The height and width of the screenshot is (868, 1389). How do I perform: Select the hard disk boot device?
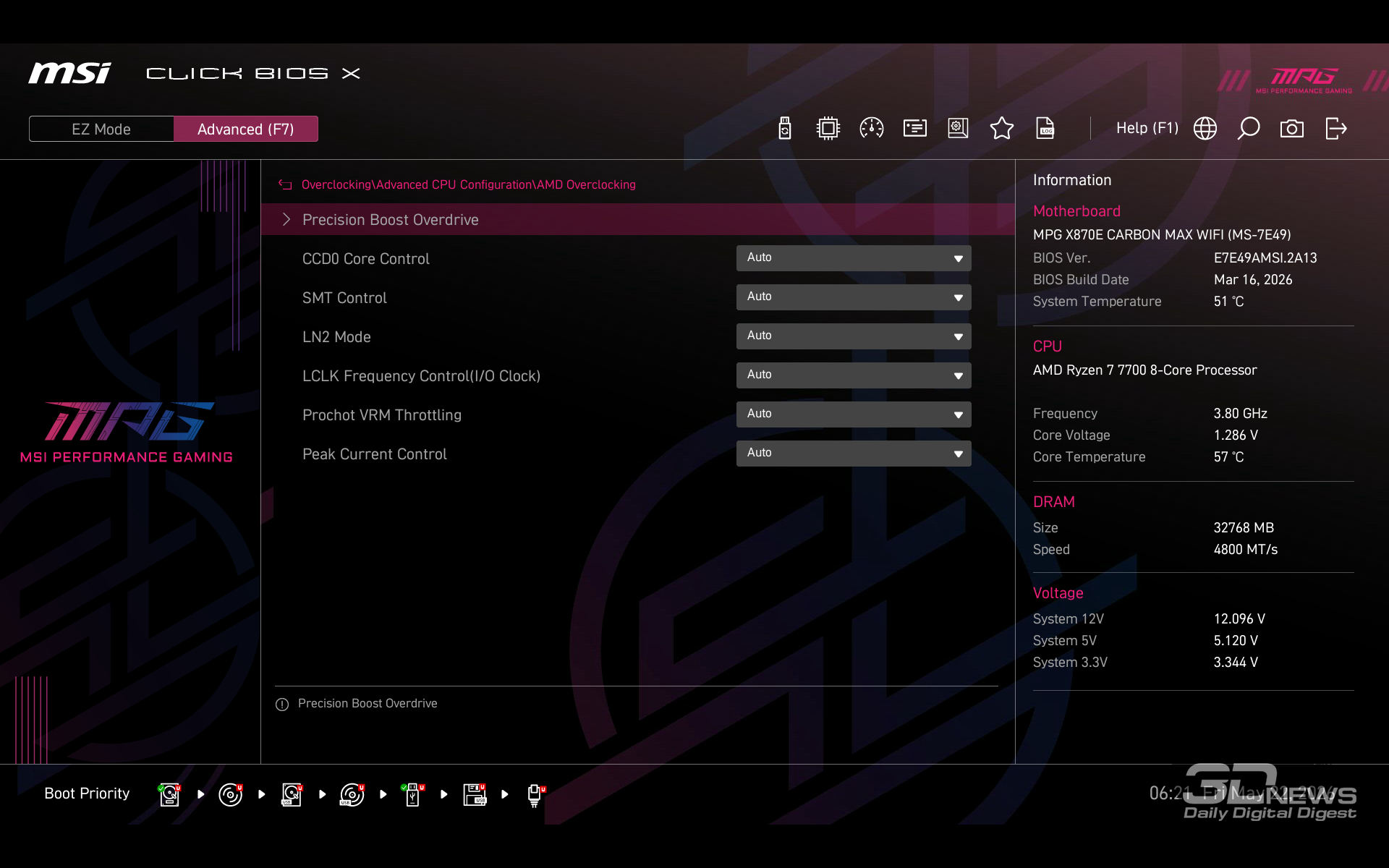pos(169,794)
